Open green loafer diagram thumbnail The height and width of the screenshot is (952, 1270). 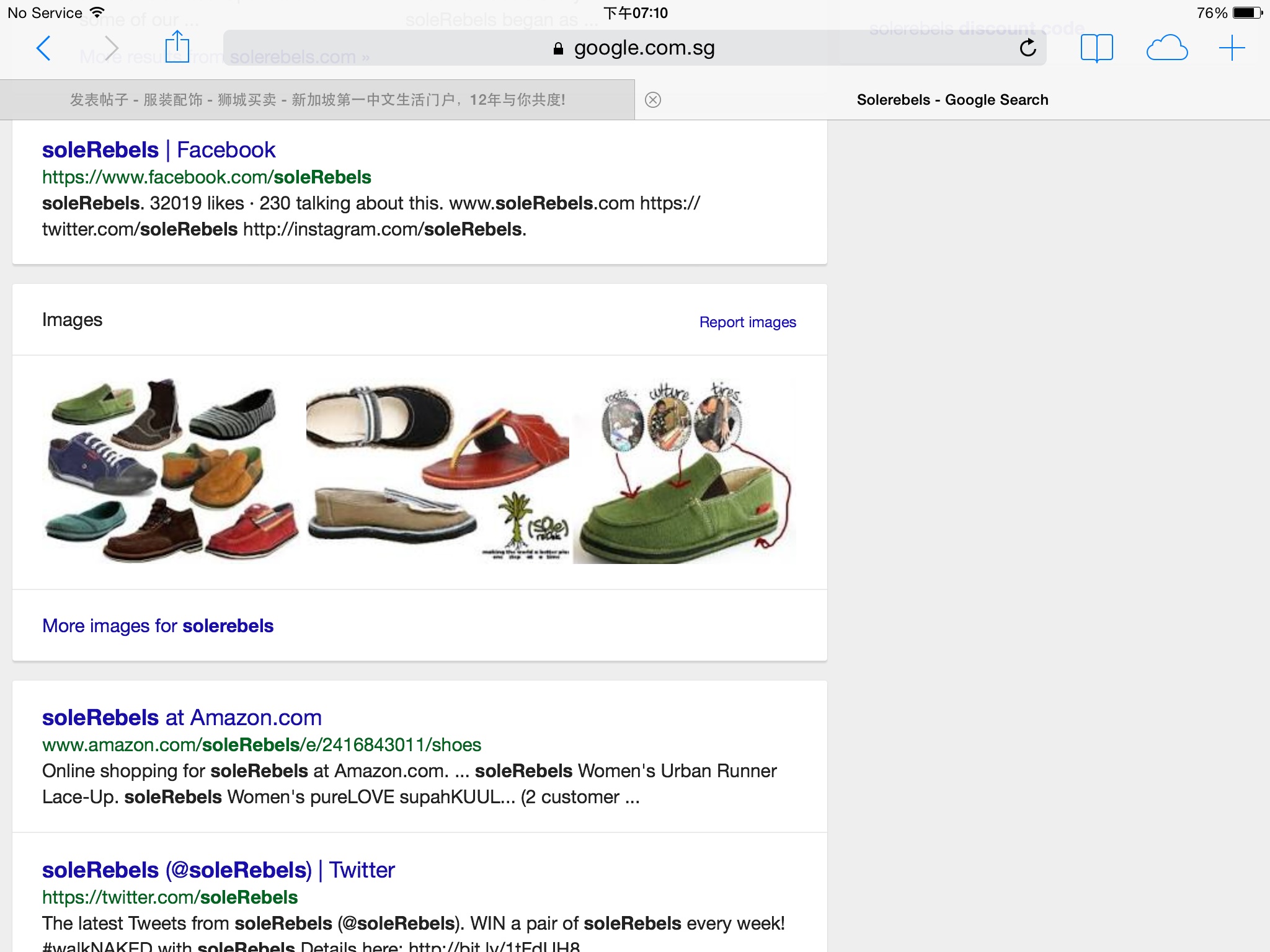[685, 471]
